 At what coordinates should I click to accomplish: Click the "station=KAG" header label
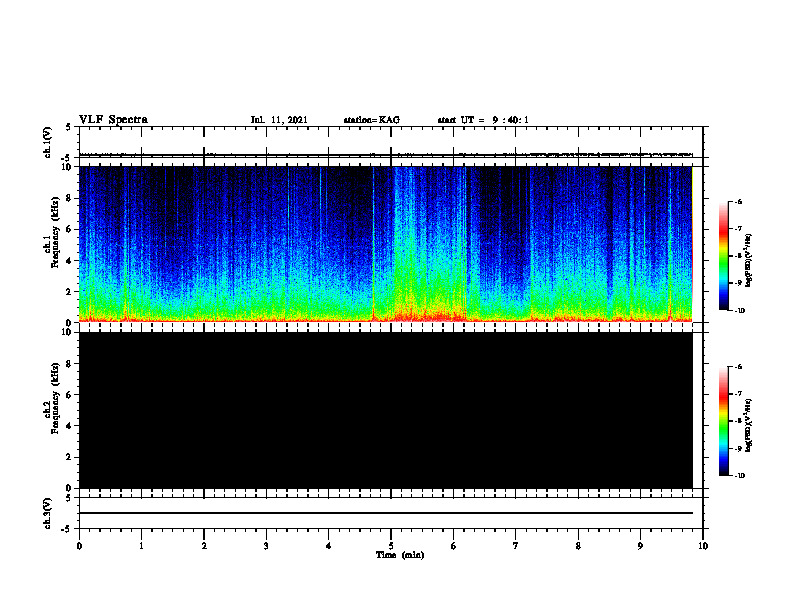tap(372, 120)
